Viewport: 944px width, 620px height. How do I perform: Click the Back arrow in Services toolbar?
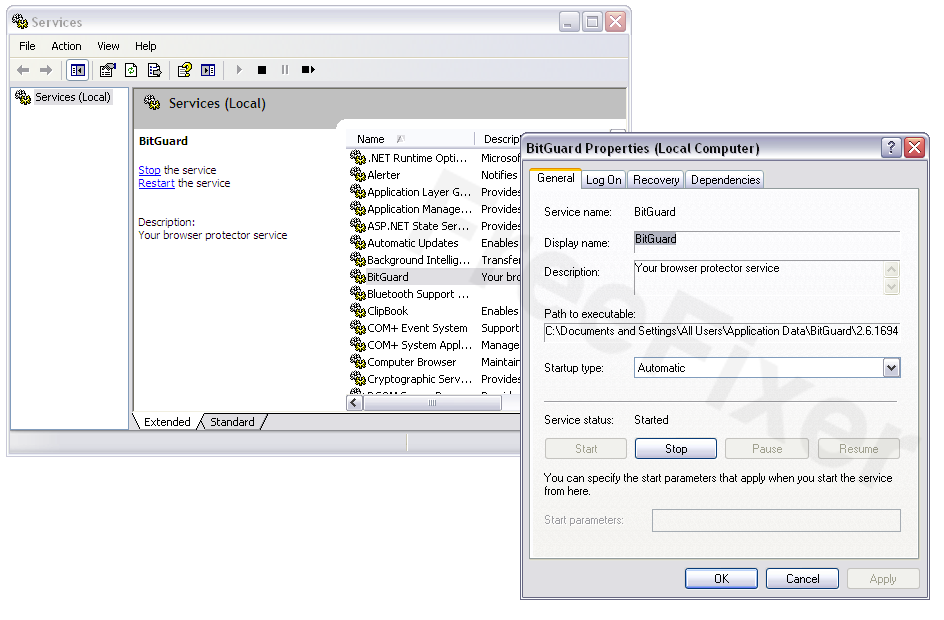coord(23,70)
